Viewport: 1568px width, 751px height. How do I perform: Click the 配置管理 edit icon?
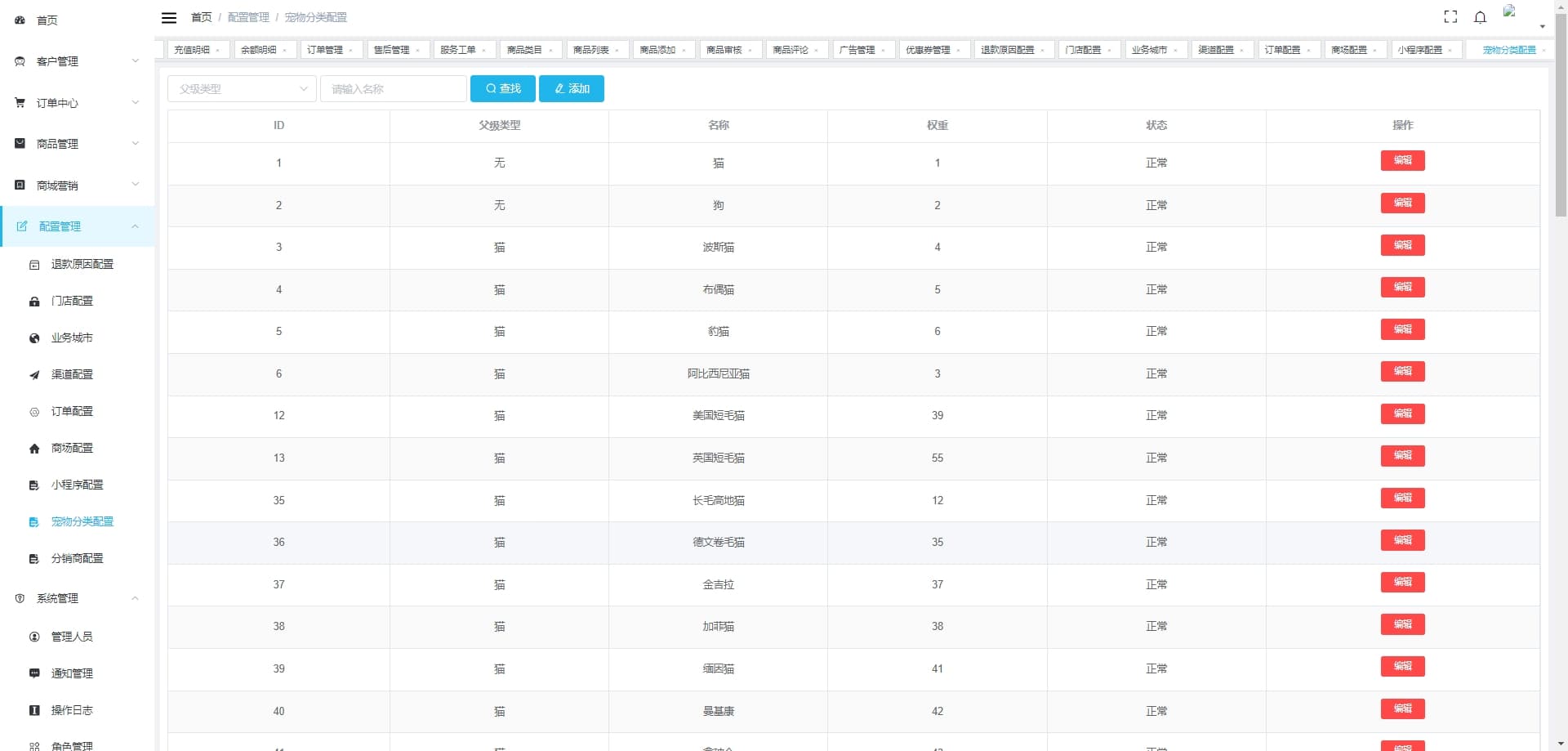click(x=22, y=226)
